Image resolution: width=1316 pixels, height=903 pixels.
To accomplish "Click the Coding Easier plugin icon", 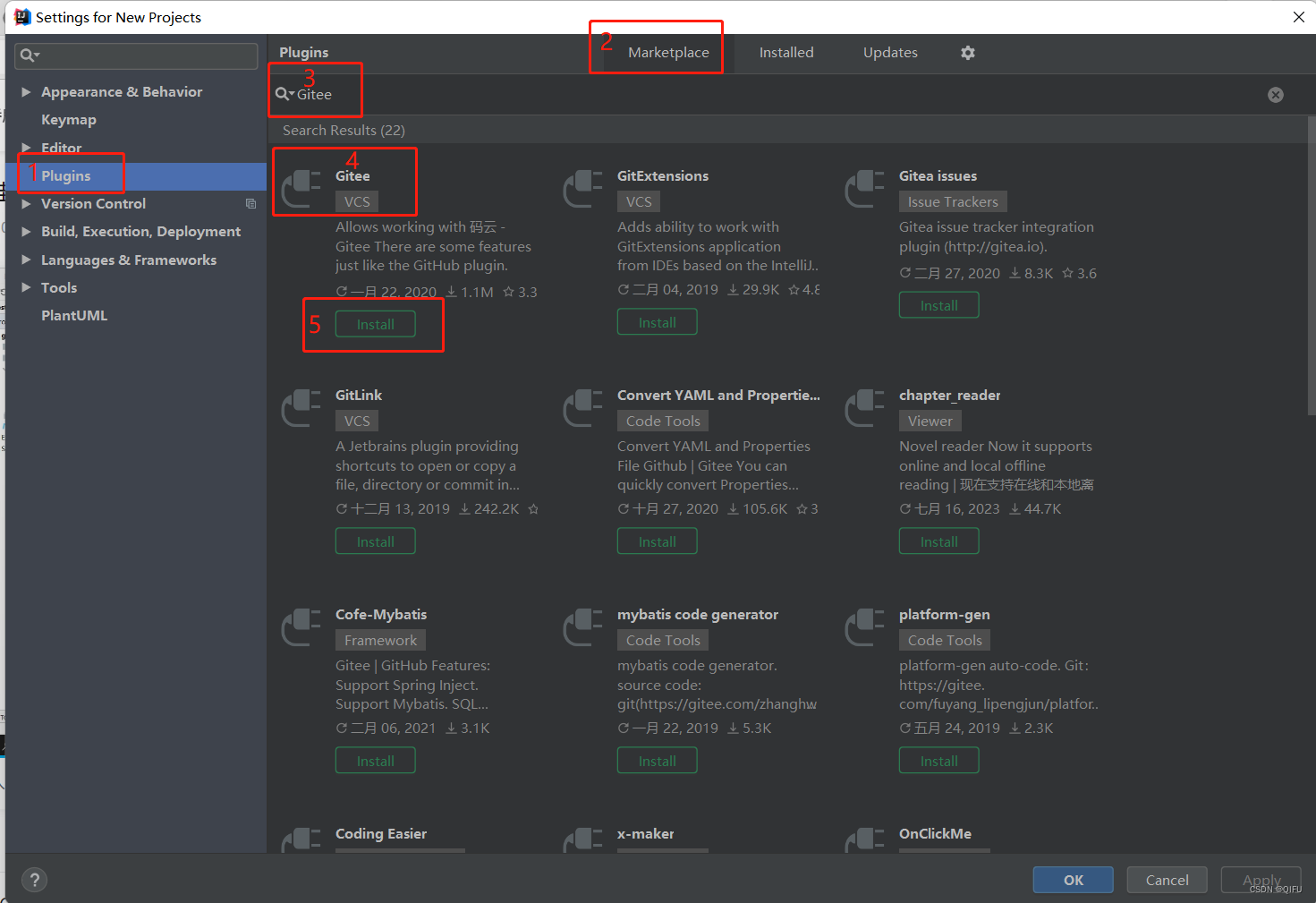I will (x=301, y=840).
